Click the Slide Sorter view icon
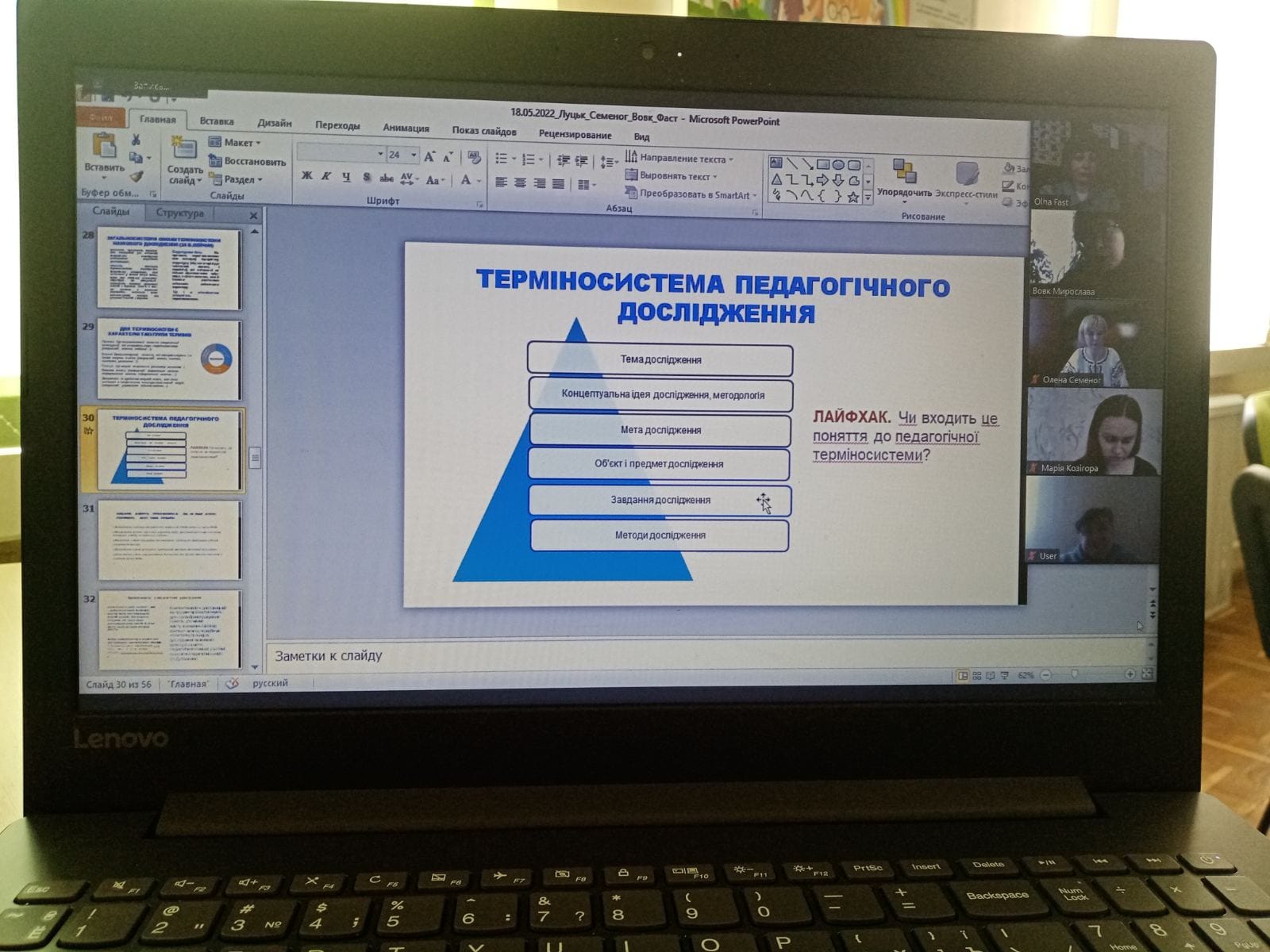This screenshot has width=1270, height=952. pos(977,676)
